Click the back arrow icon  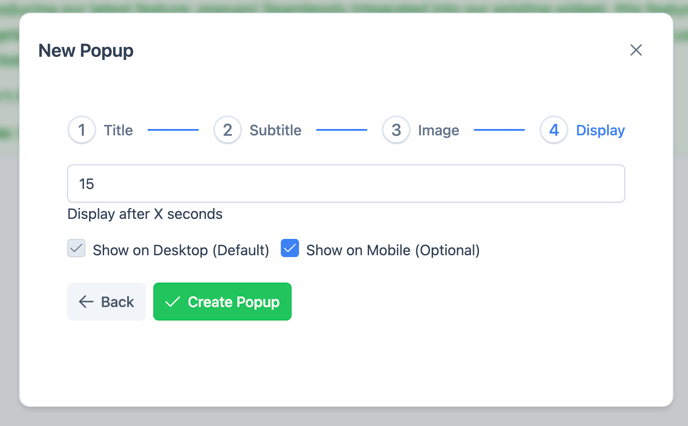pos(86,302)
